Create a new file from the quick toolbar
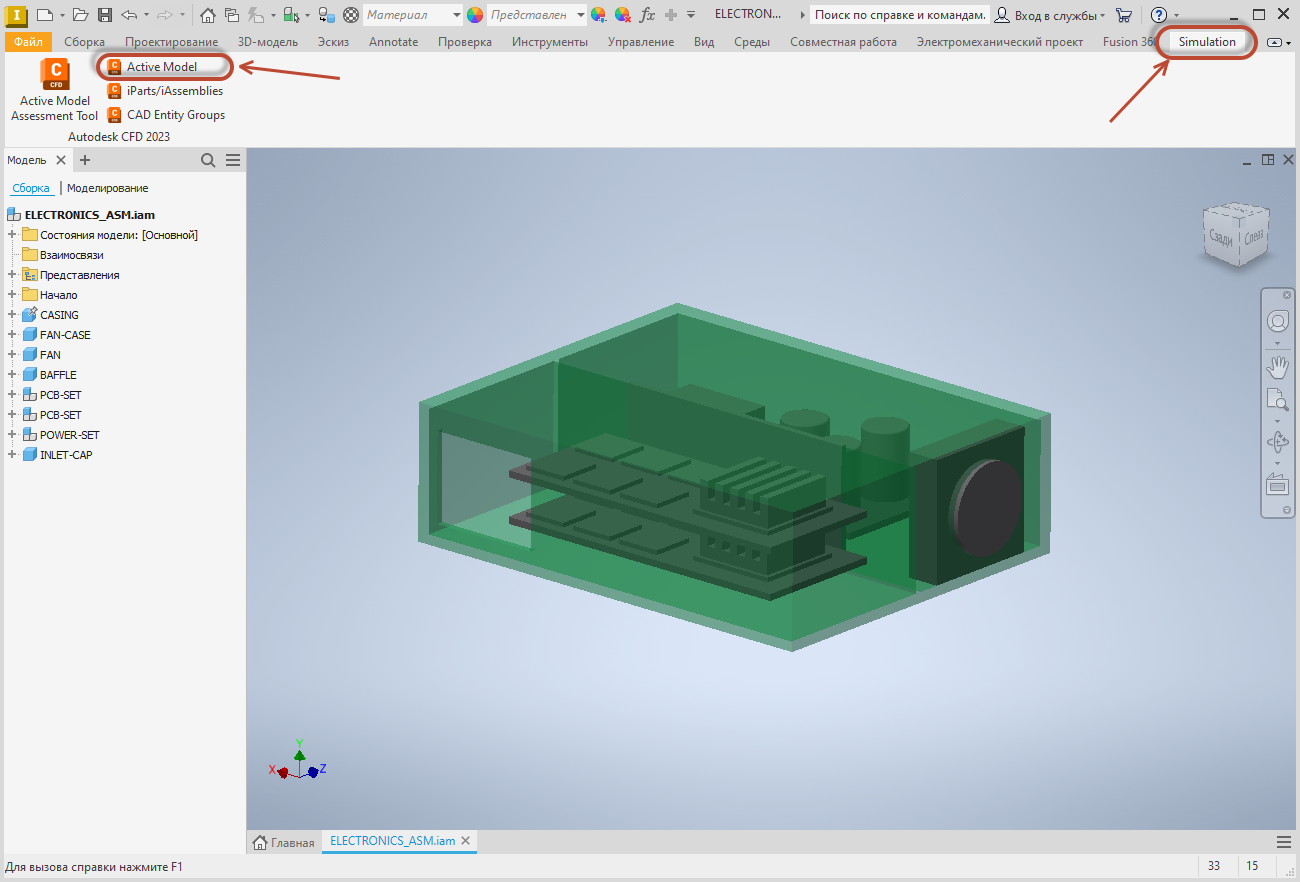Viewport: 1300px width, 882px height. pos(45,15)
